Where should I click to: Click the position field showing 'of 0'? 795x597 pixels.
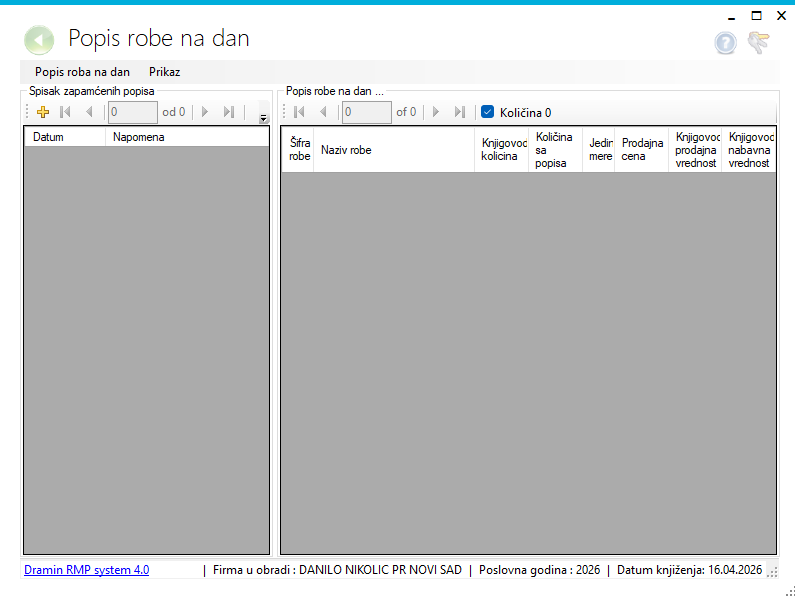(x=367, y=112)
